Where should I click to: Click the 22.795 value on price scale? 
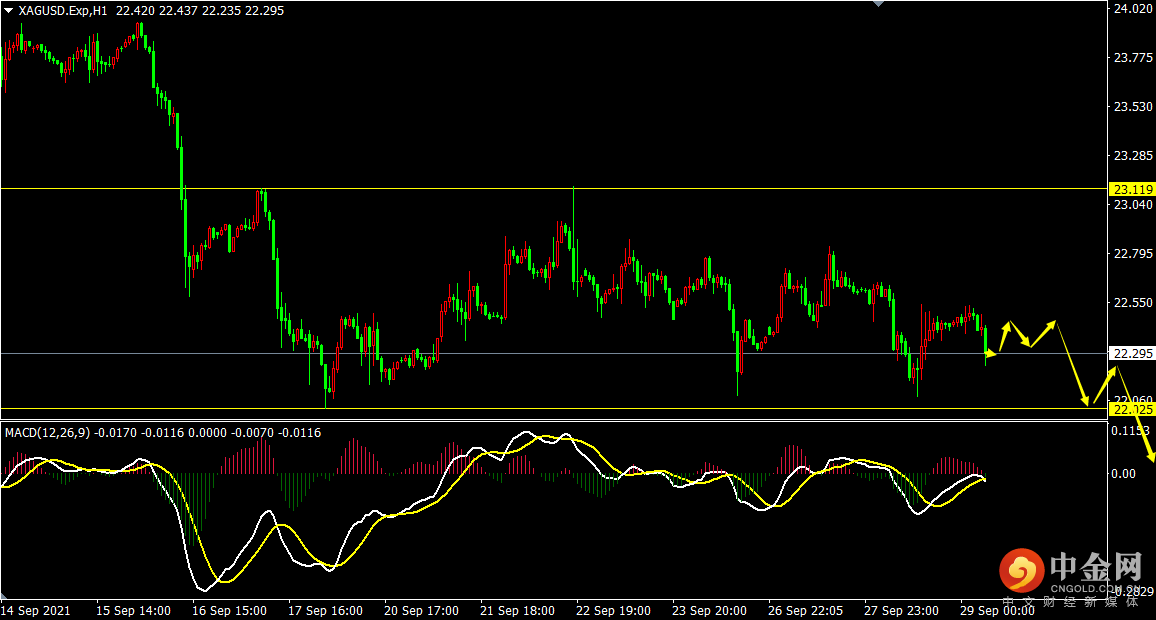point(1132,254)
